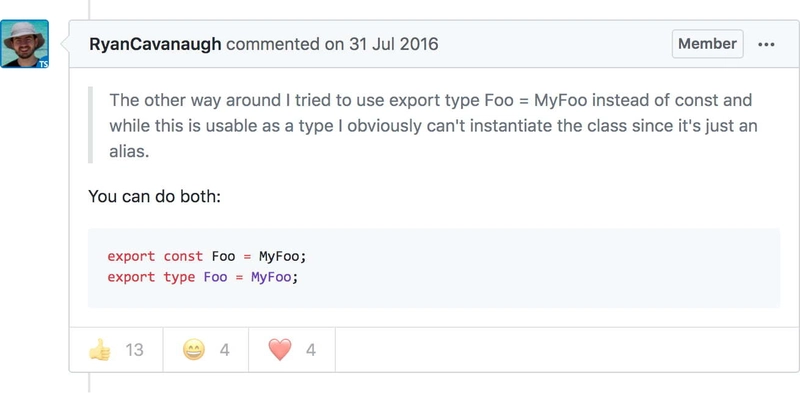Click the export const Foo code line
Image resolution: width=800 pixels, height=393 pixels.
[x=207, y=256]
